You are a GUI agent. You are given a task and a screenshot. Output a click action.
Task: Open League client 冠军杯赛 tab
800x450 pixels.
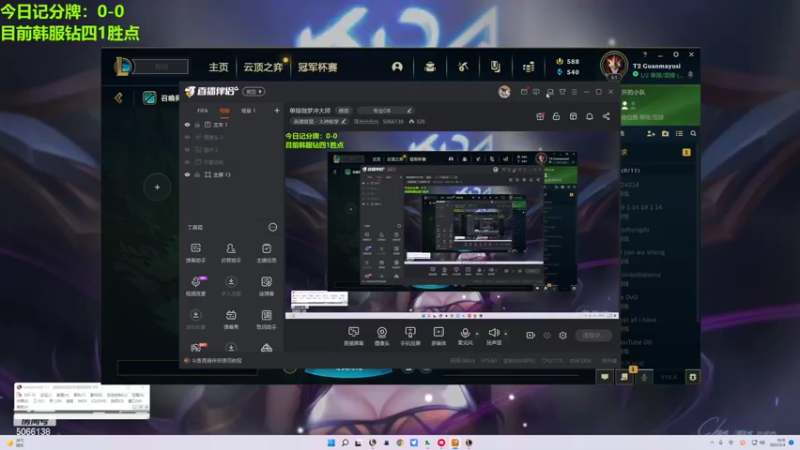pos(317,67)
